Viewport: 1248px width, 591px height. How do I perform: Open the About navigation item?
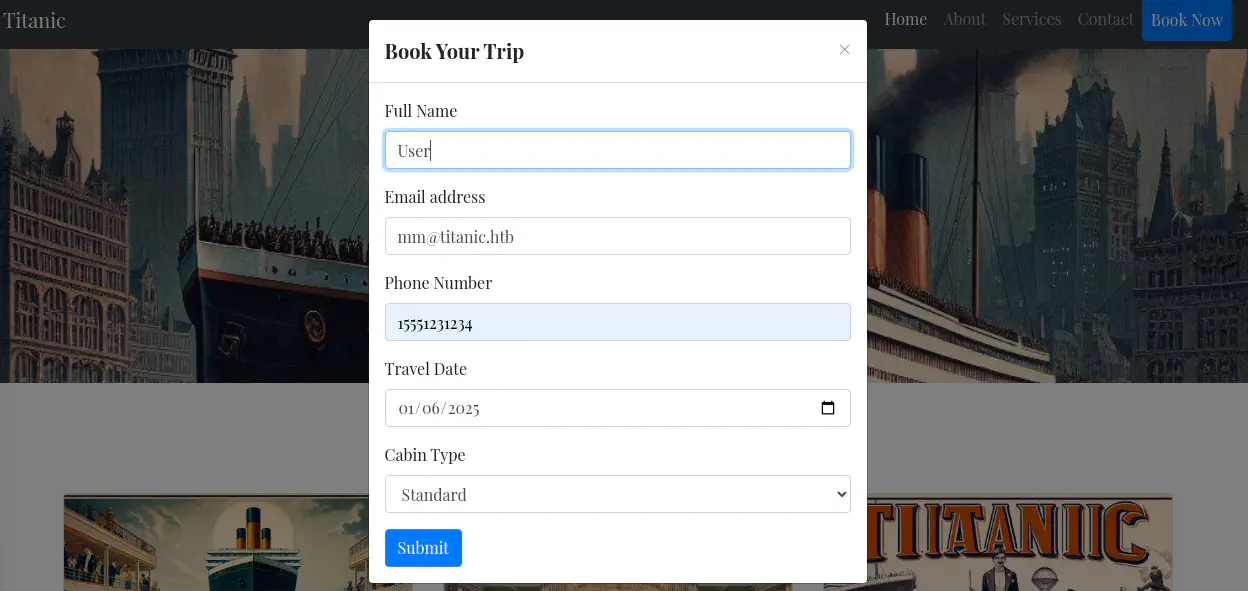(x=964, y=19)
